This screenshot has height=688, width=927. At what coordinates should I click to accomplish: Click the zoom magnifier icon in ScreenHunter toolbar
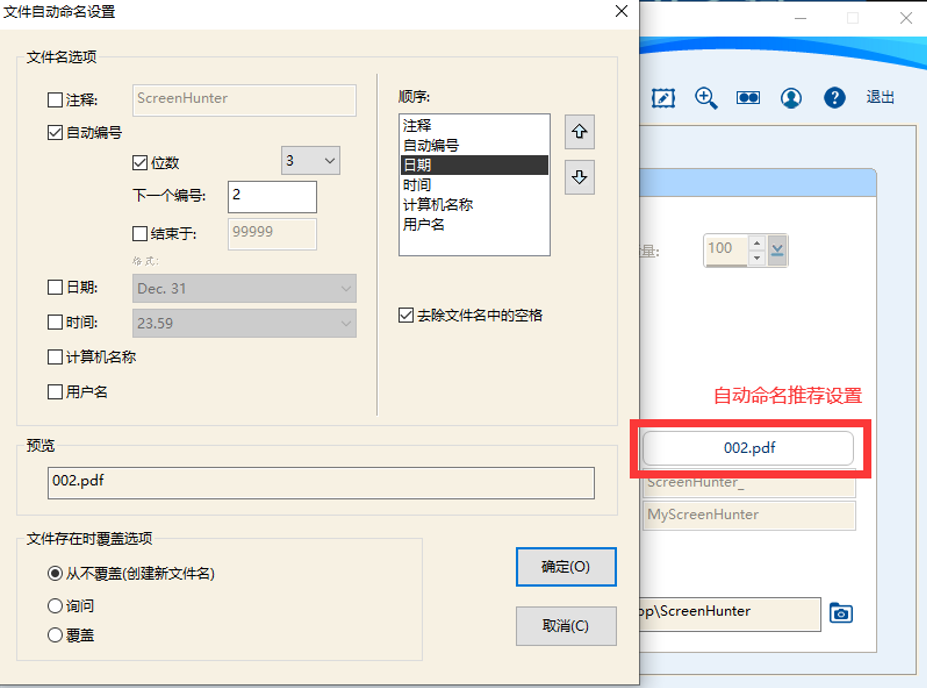706,98
